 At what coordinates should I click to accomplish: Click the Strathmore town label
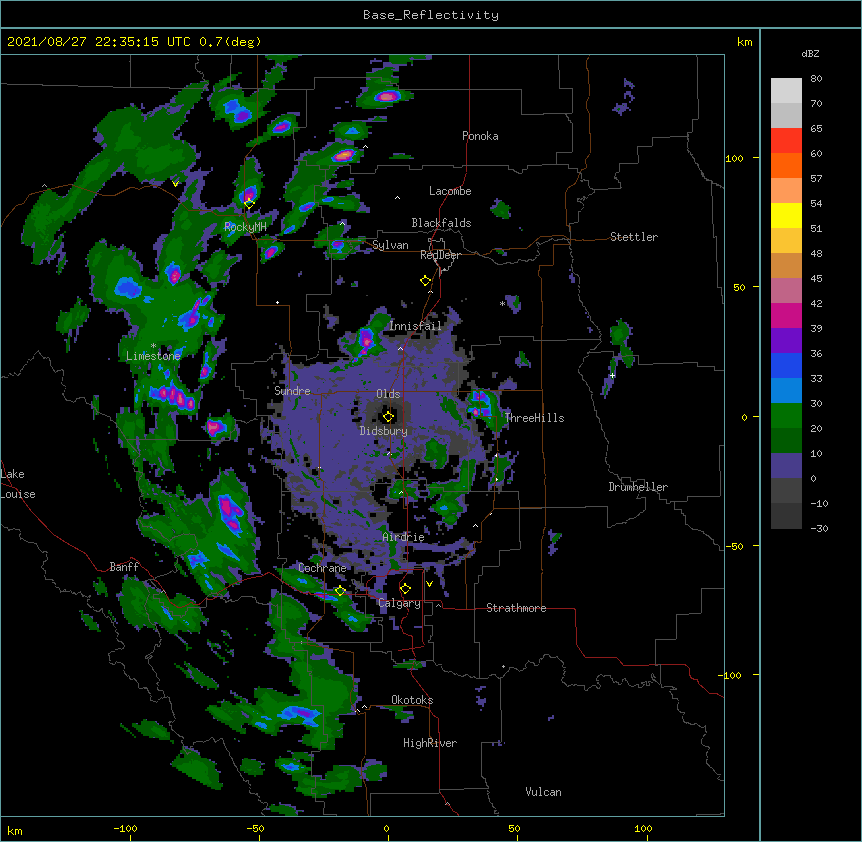[516, 608]
